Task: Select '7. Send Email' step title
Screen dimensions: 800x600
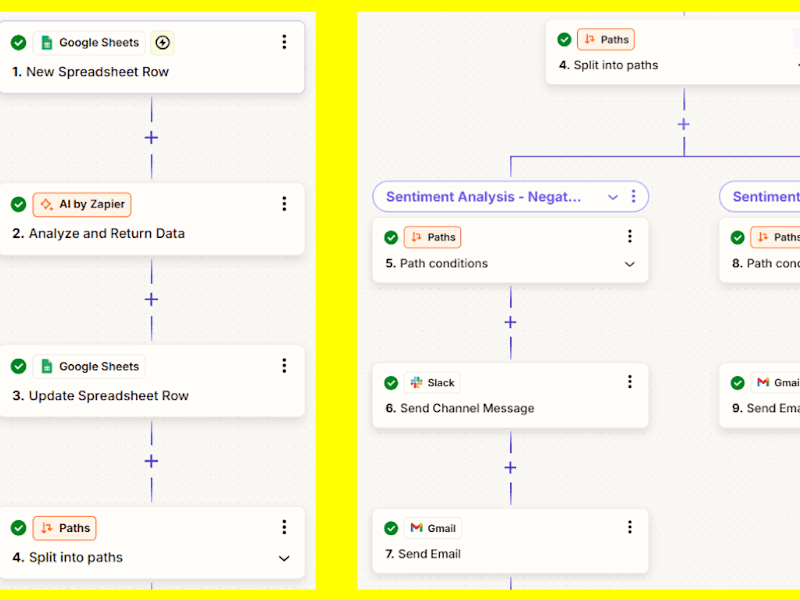Action: tap(423, 554)
